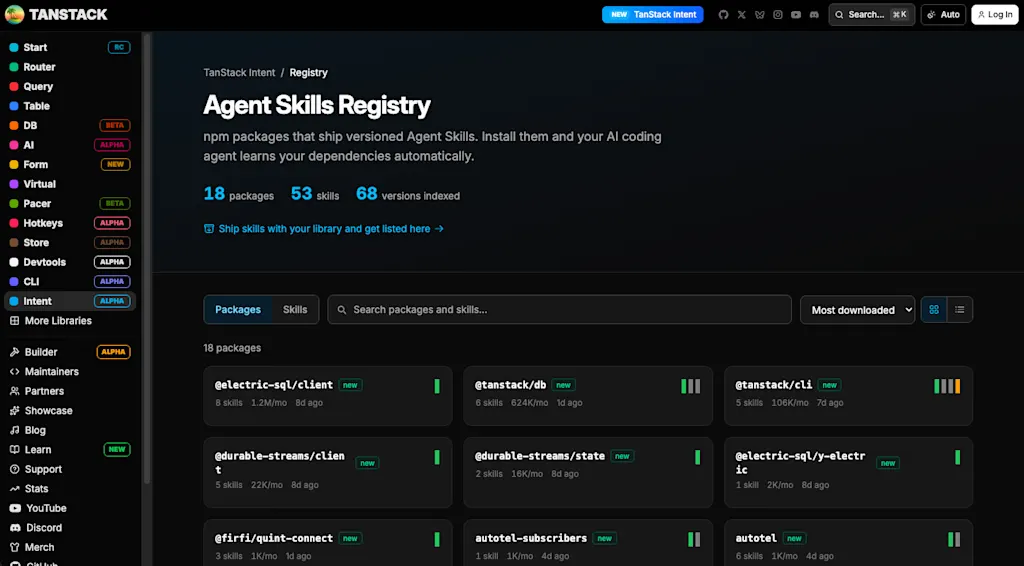1024x566 pixels.
Task: Select Intent in the sidebar
Action: (x=70, y=301)
